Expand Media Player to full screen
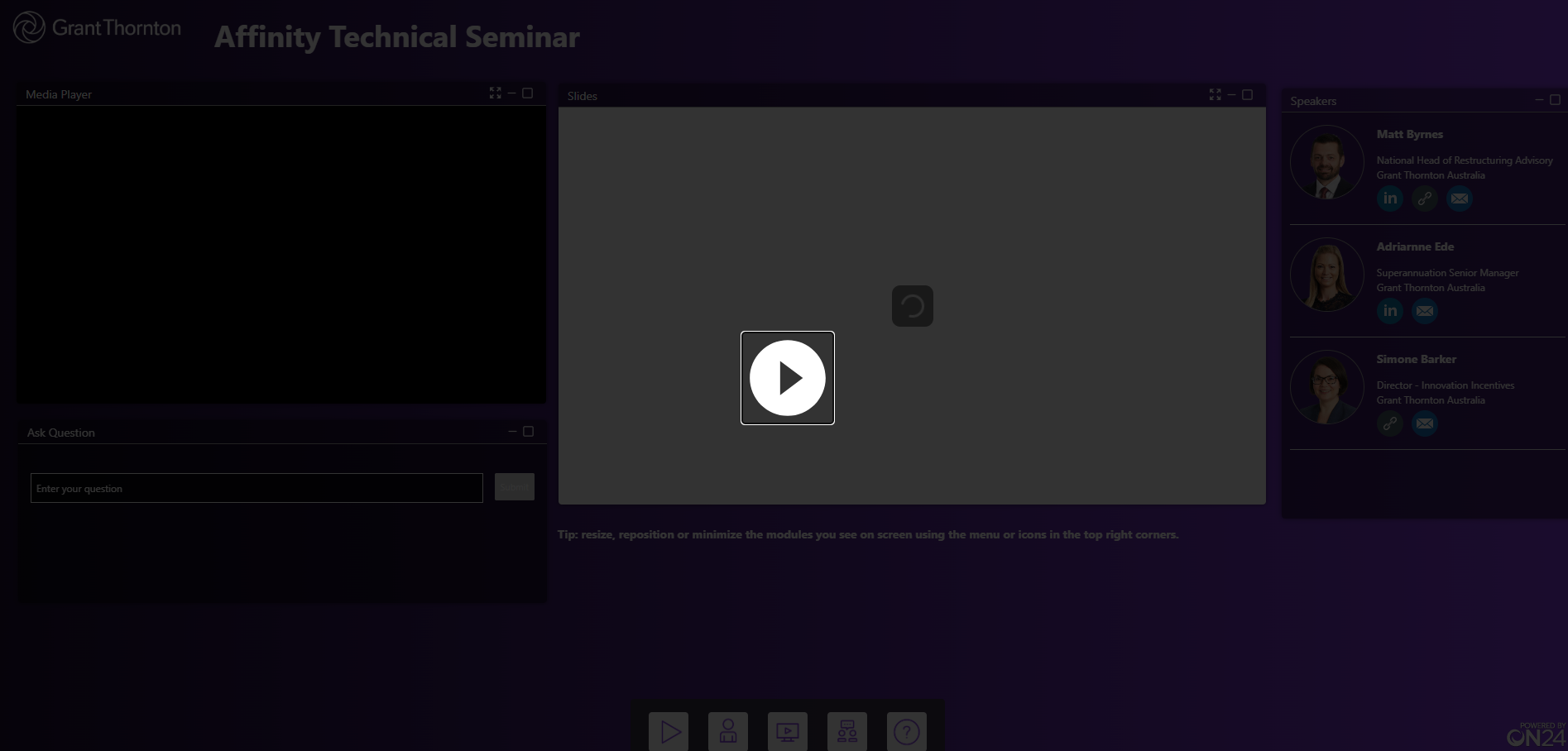Screen dimensions: 1568x751 coord(495,93)
